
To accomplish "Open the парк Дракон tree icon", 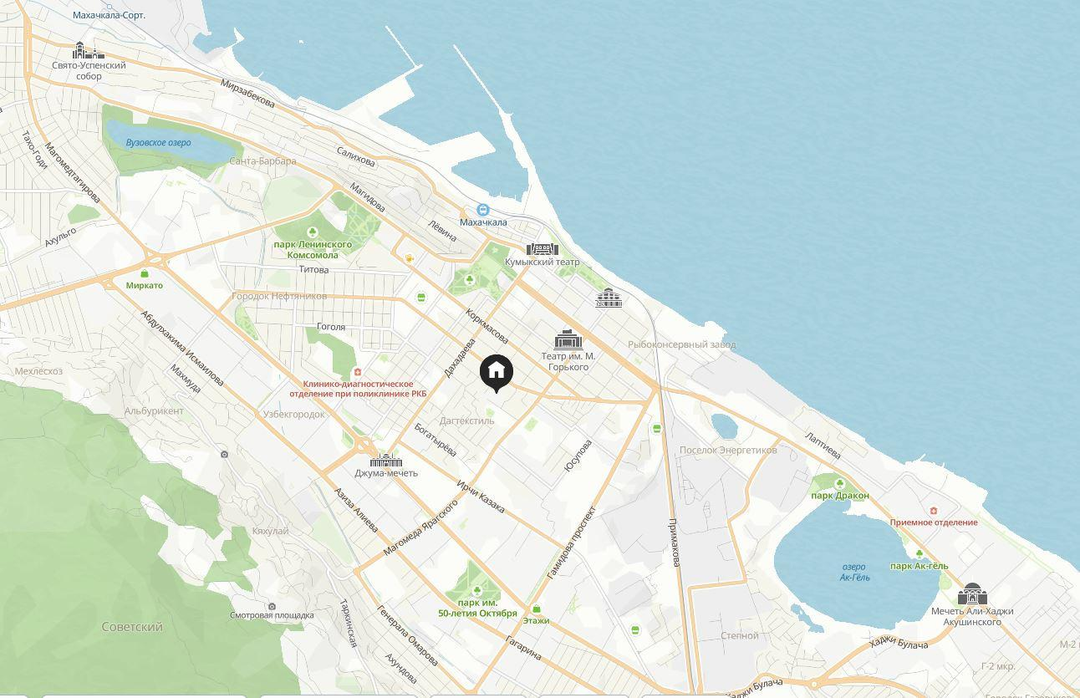I will pos(839,484).
